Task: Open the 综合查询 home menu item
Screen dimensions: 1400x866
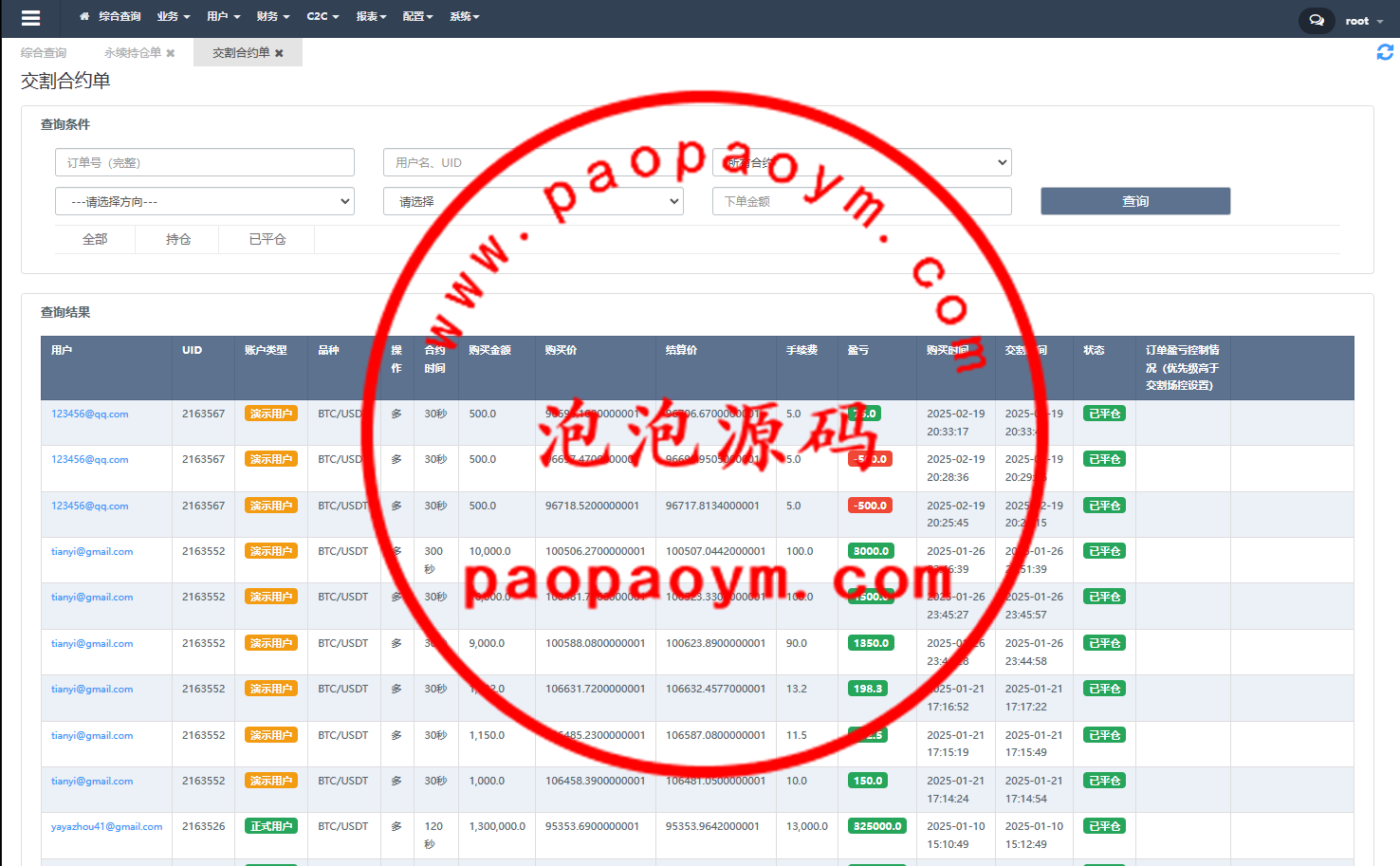Action: [x=110, y=16]
